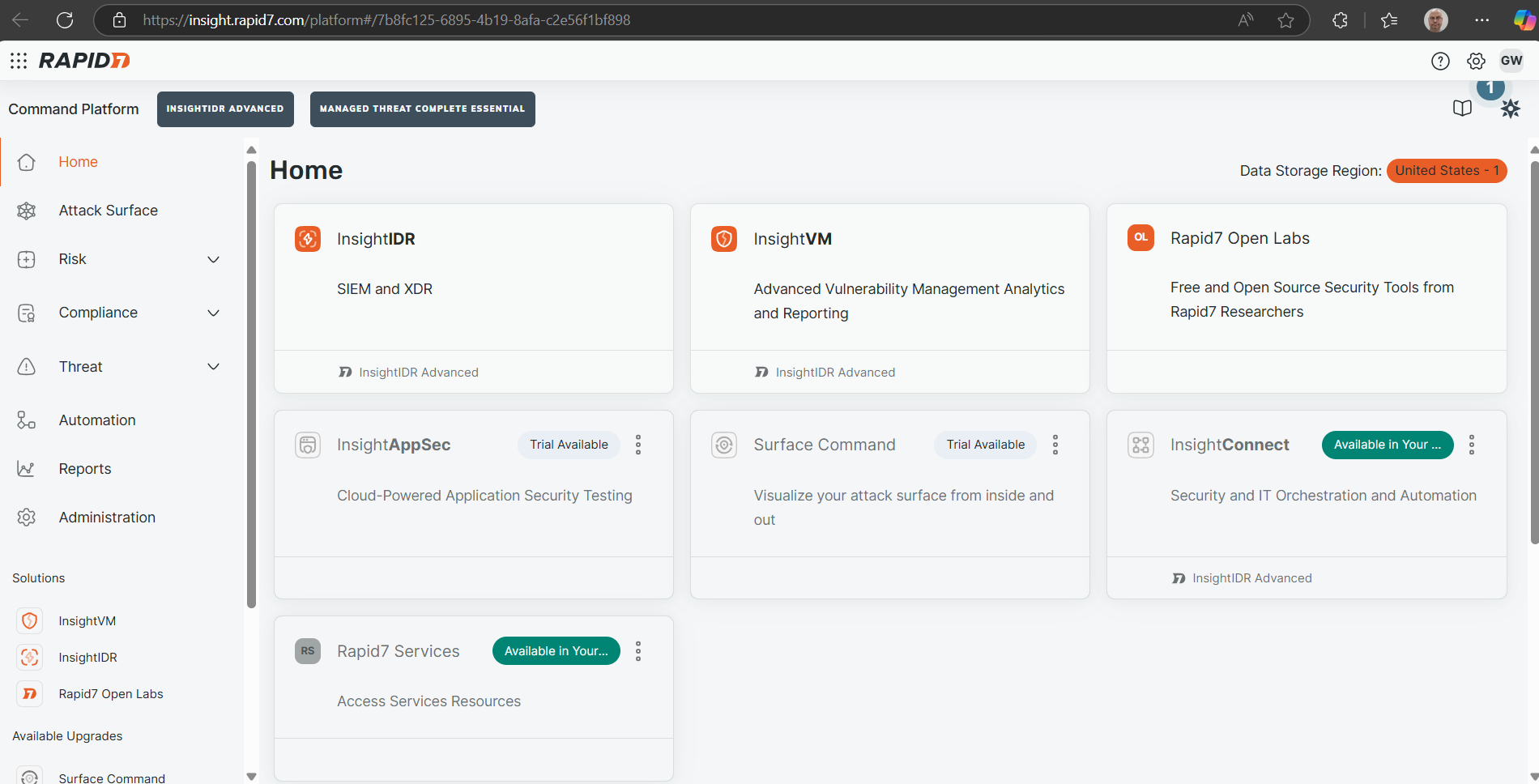Image resolution: width=1539 pixels, height=784 pixels.
Task: Expand the Threat menu chevron
Action: point(214,367)
